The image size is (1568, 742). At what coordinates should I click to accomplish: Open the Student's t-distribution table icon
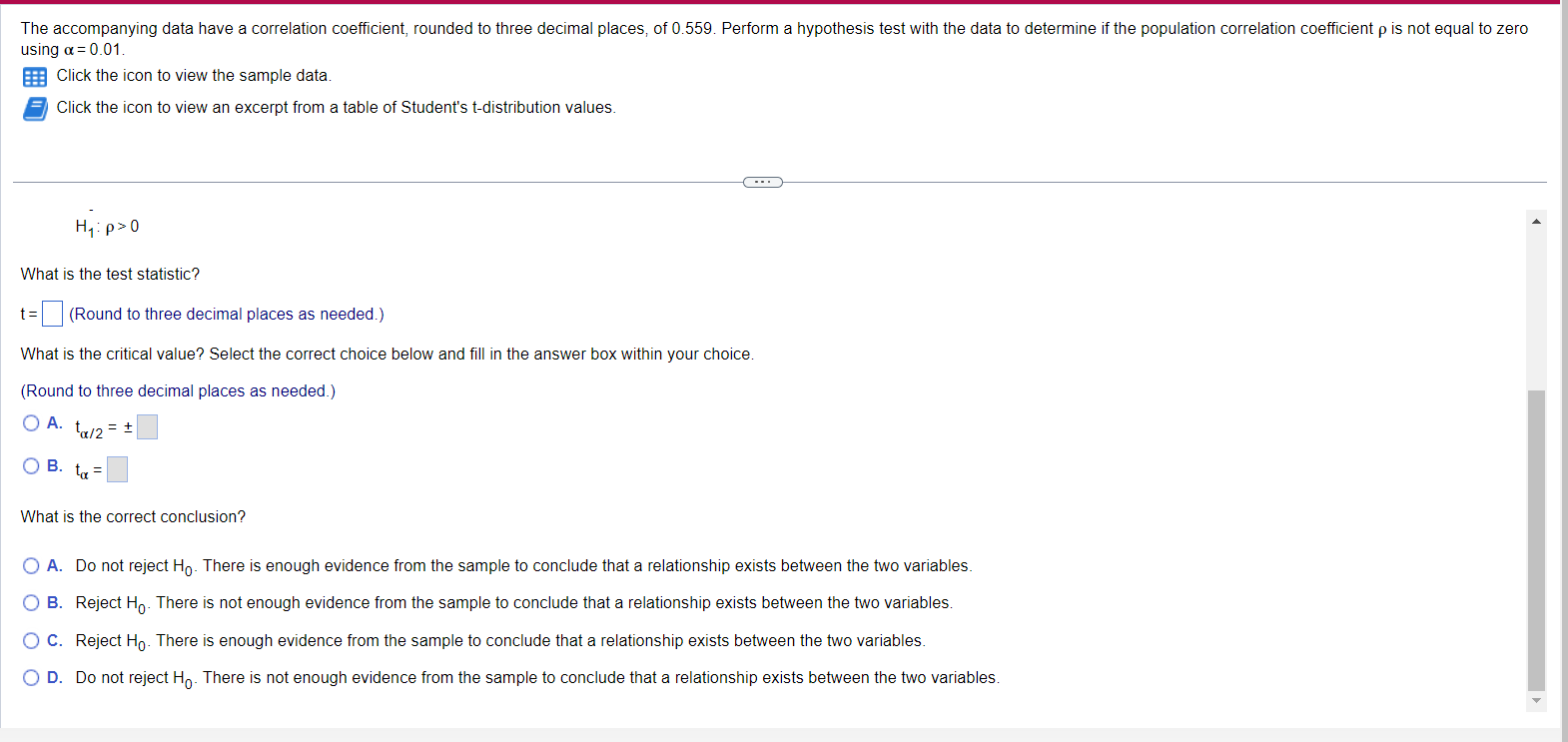(34, 108)
